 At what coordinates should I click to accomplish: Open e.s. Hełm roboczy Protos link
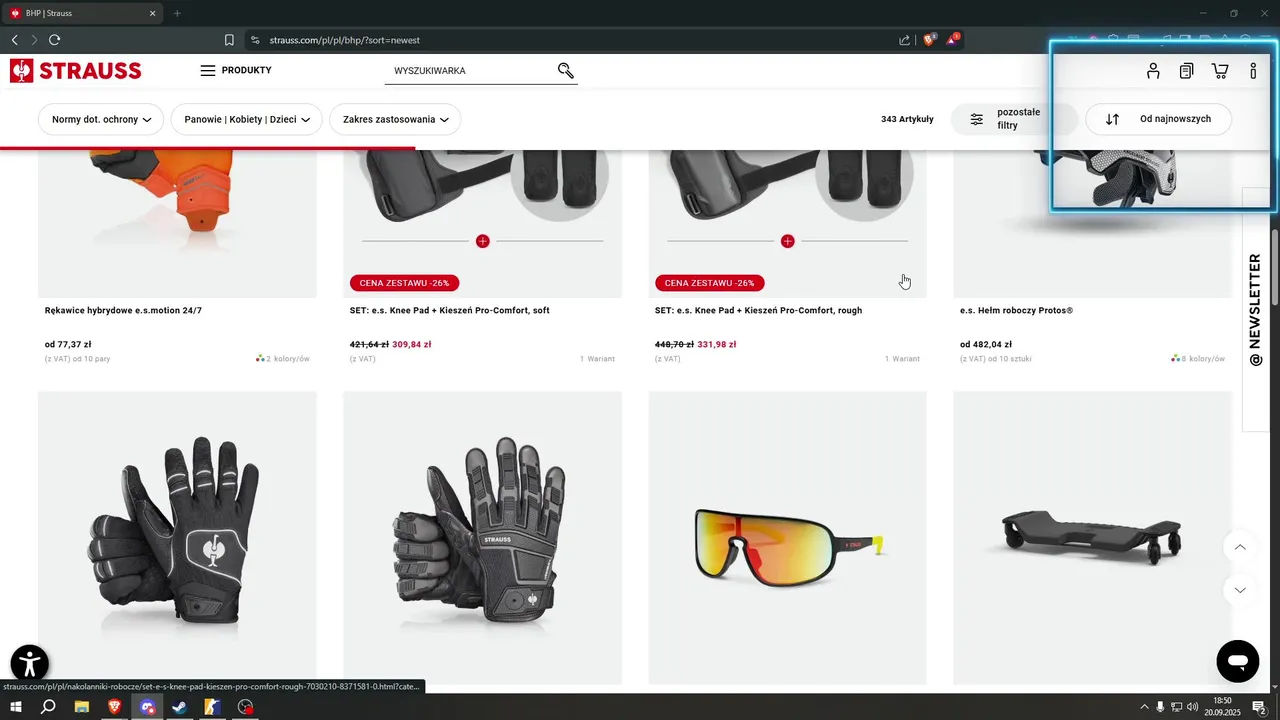1016,310
